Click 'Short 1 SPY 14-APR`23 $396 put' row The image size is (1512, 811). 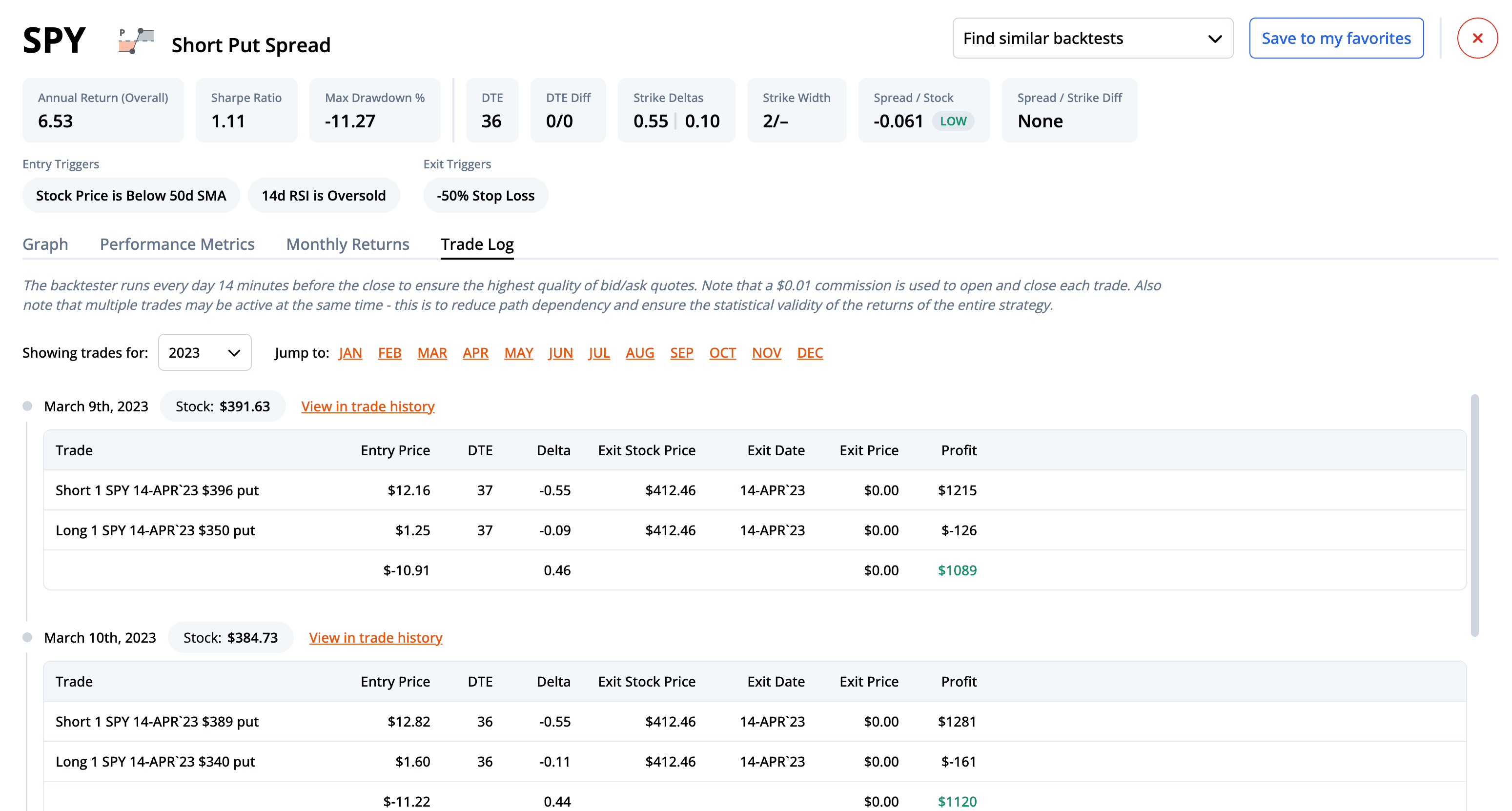(755, 490)
